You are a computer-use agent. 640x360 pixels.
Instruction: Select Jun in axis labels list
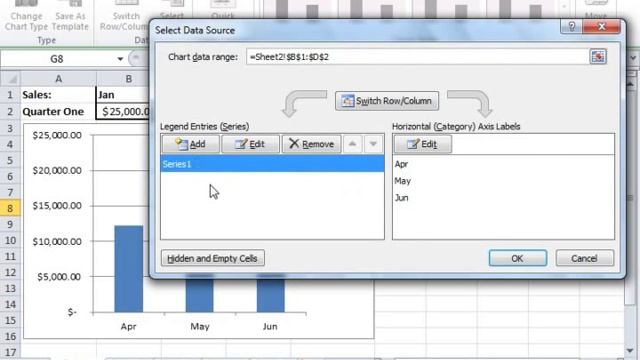[401, 198]
